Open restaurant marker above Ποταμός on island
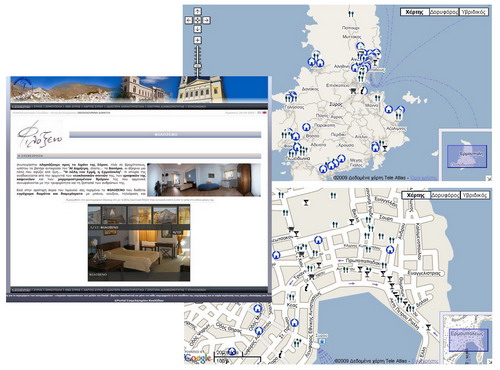The image size is (500, 370). point(351,14)
